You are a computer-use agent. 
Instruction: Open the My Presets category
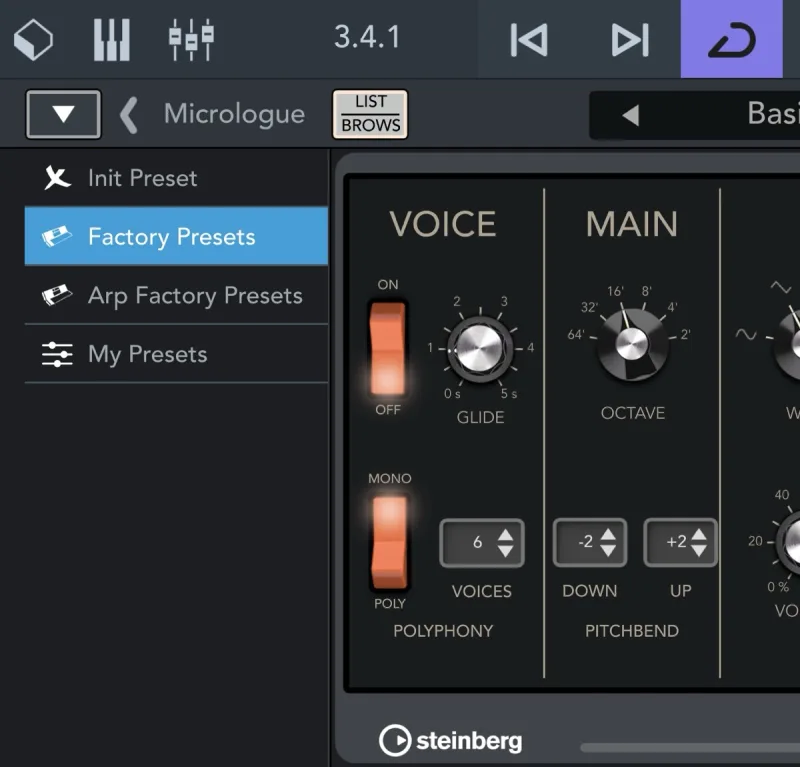coord(176,354)
